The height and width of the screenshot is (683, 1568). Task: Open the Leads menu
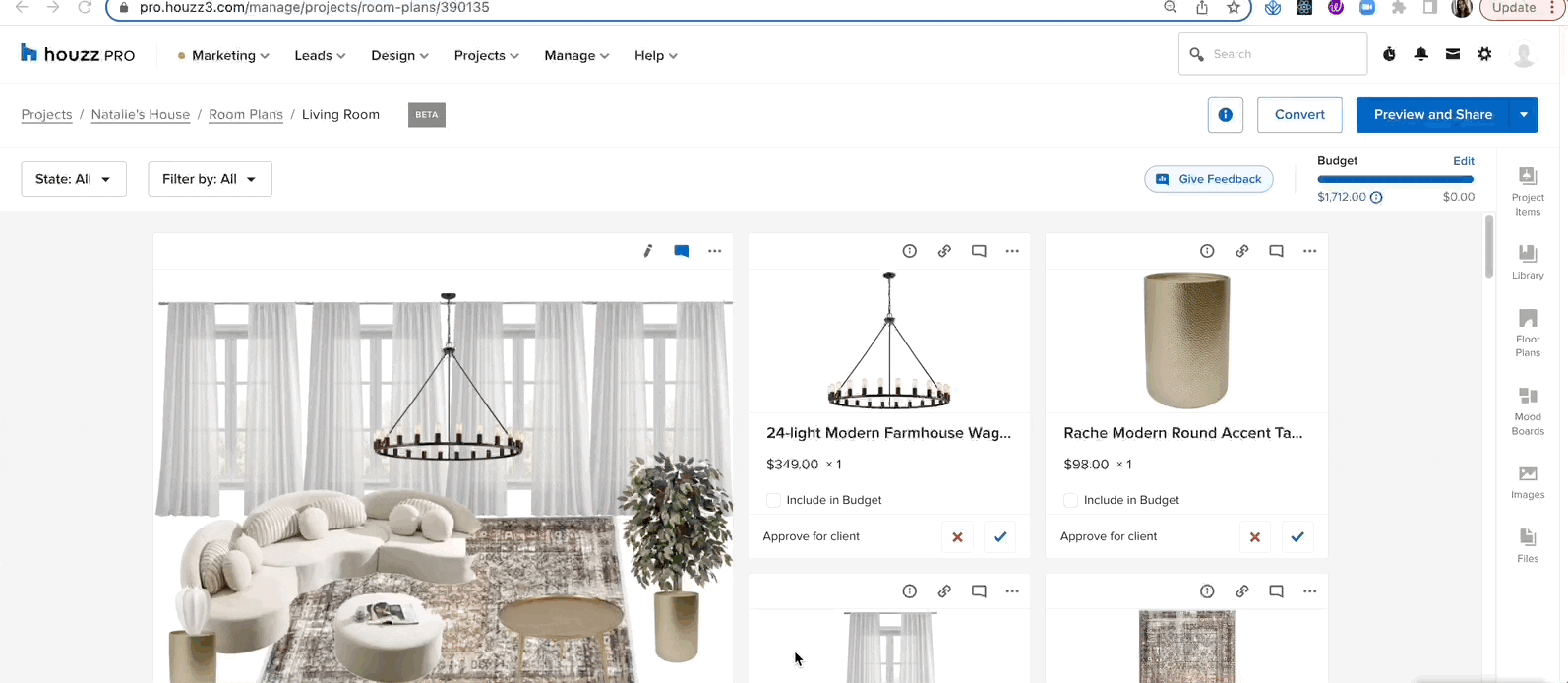[x=320, y=55]
